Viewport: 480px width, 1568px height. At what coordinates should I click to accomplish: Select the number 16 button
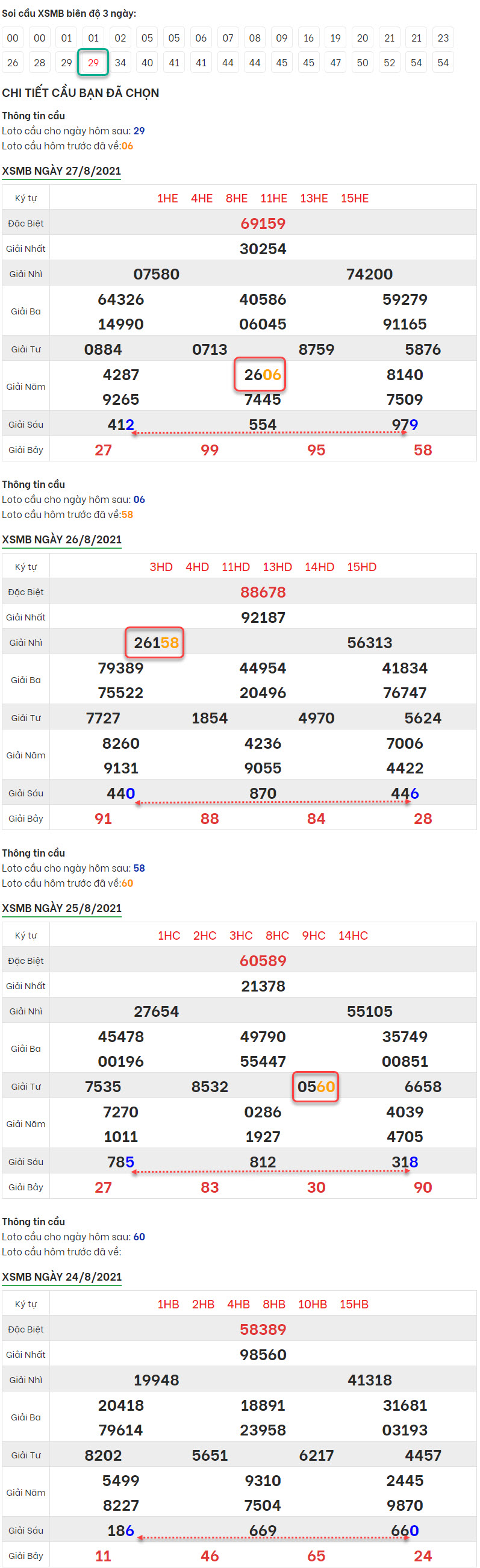coord(308,38)
